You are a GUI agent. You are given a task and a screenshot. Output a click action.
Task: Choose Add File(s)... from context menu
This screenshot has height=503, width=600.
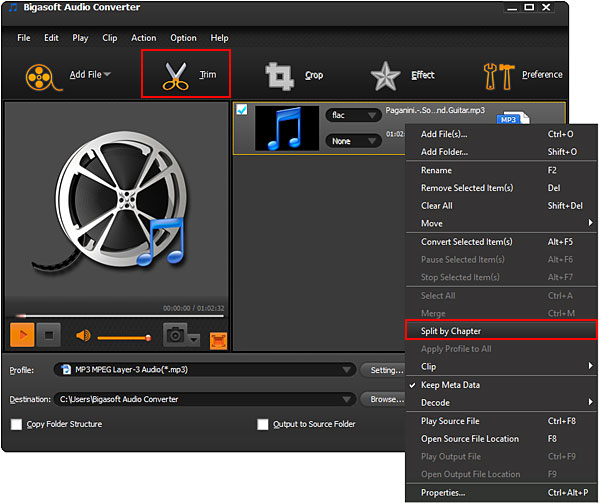click(502, 134)
